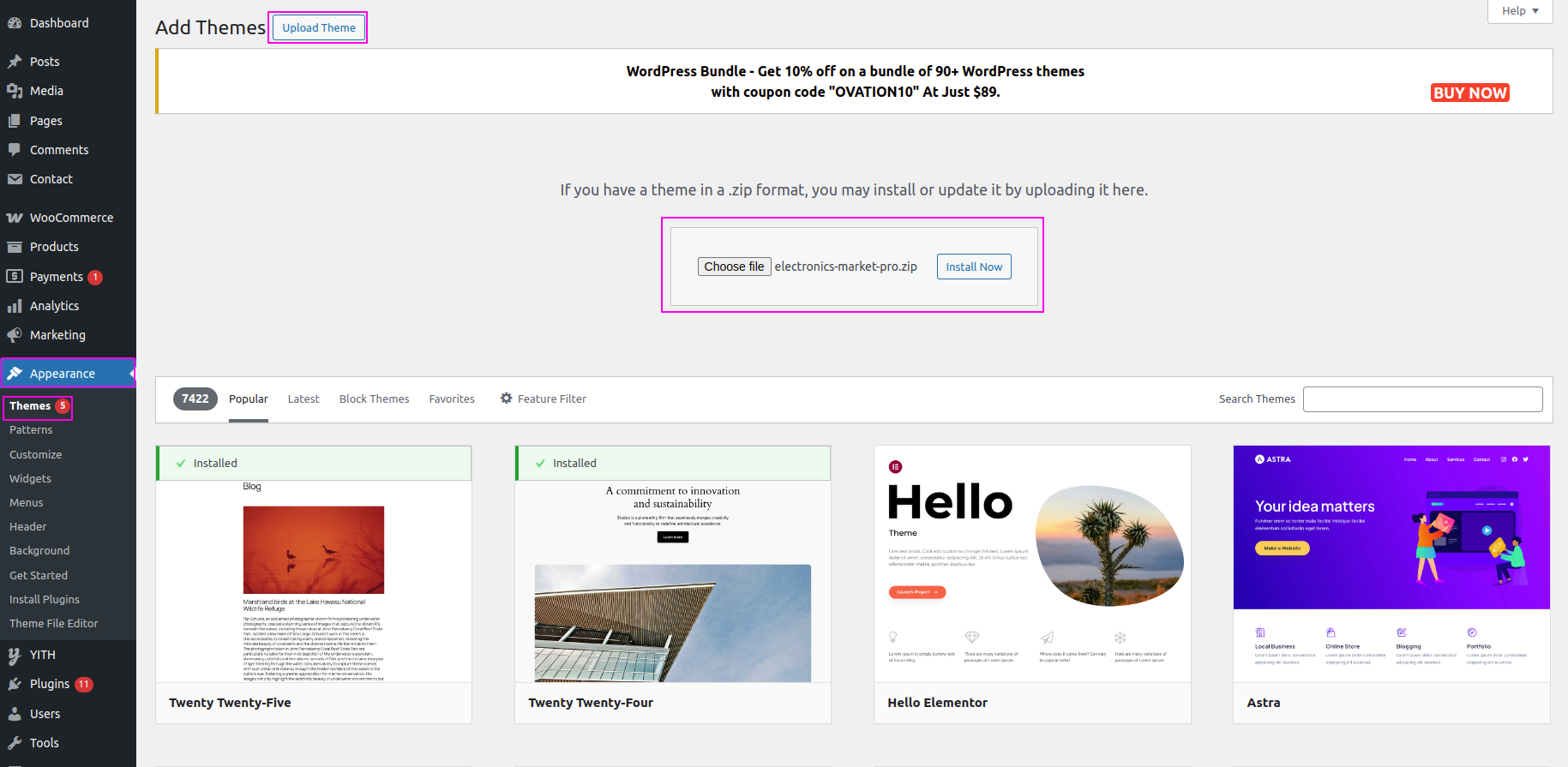This screenshot has height=767, width=1568.
Task: Click the Media library icon
Action: 15,91
